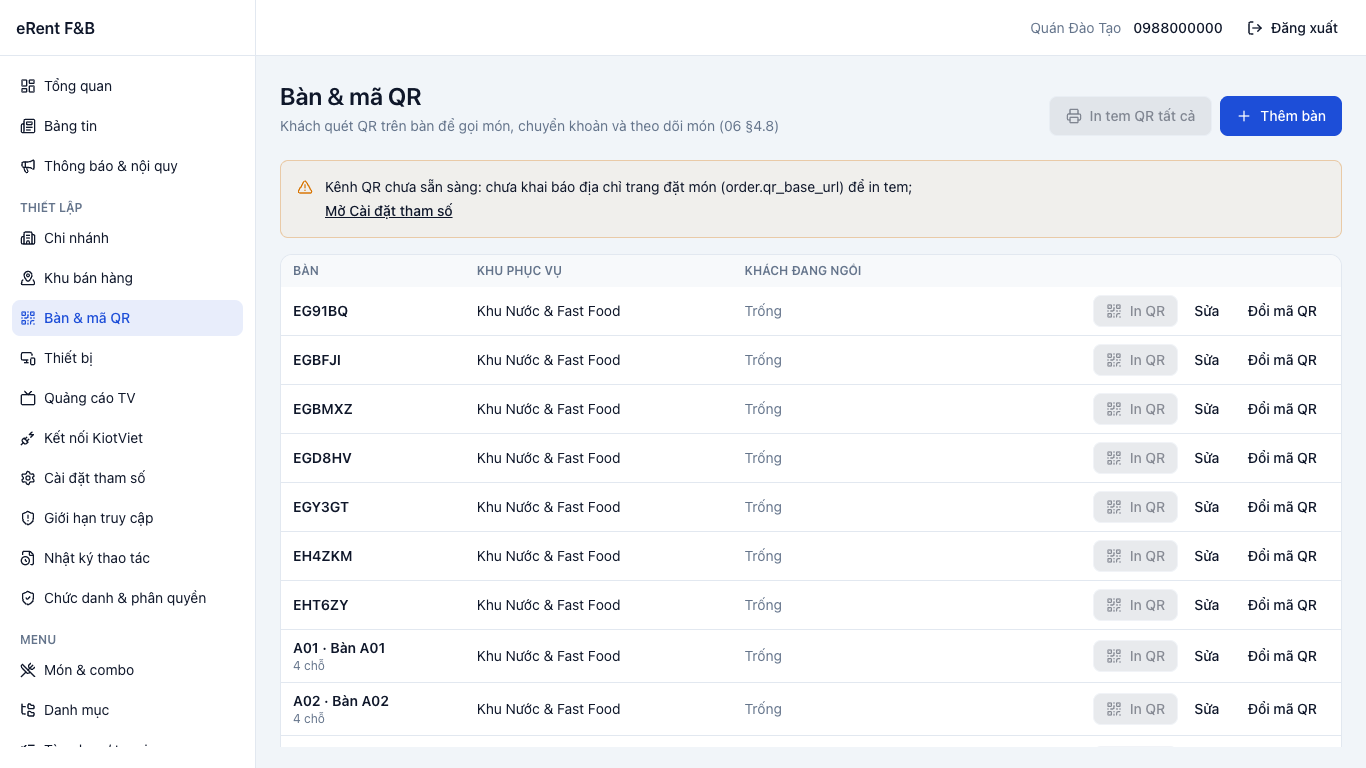Click the Tổng quan dashboard icon

pyautogui.click(x=28, y=86)
